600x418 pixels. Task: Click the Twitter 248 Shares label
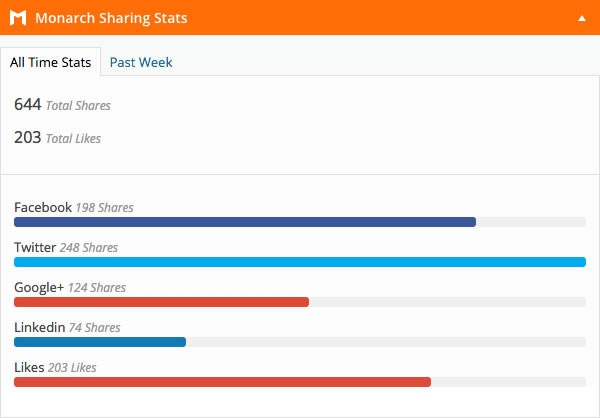(66, 247)
